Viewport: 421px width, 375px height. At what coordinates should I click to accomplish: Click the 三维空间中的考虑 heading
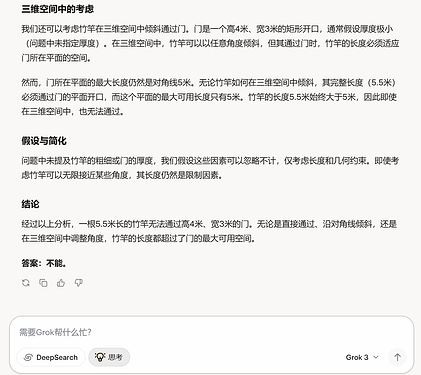point(58,9)
